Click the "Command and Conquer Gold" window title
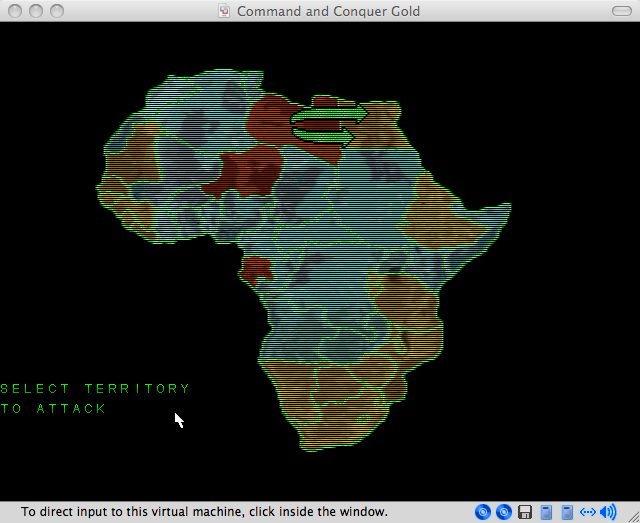This screenshot has height=523, width=640. click(x=328, y=11)
